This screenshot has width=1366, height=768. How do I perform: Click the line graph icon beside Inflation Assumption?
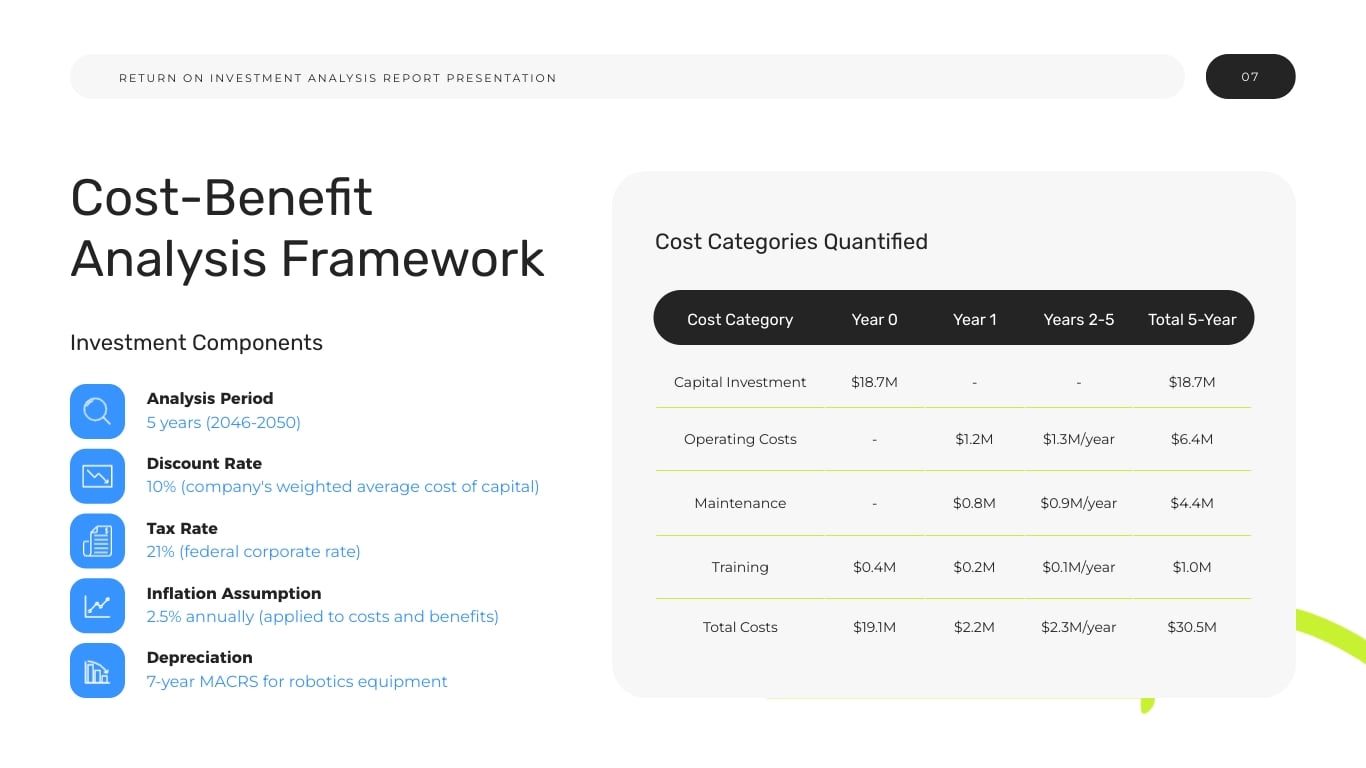coord(97,606)
